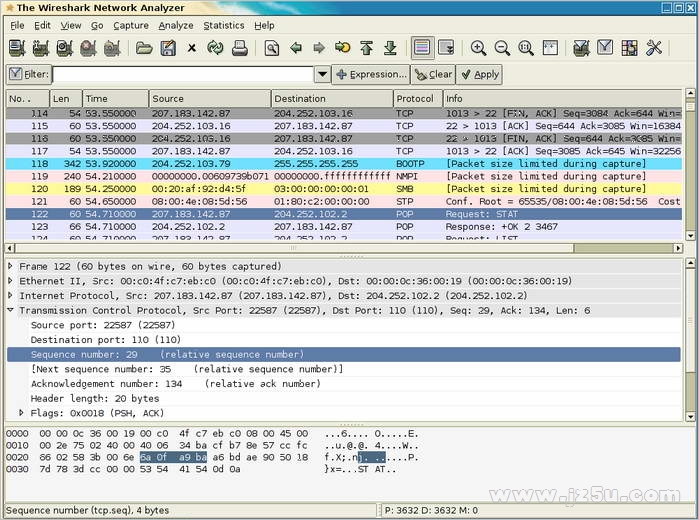Jump to first packet icon
The width and height of the screenshot is (699, 520).
(x=366, y=48)
